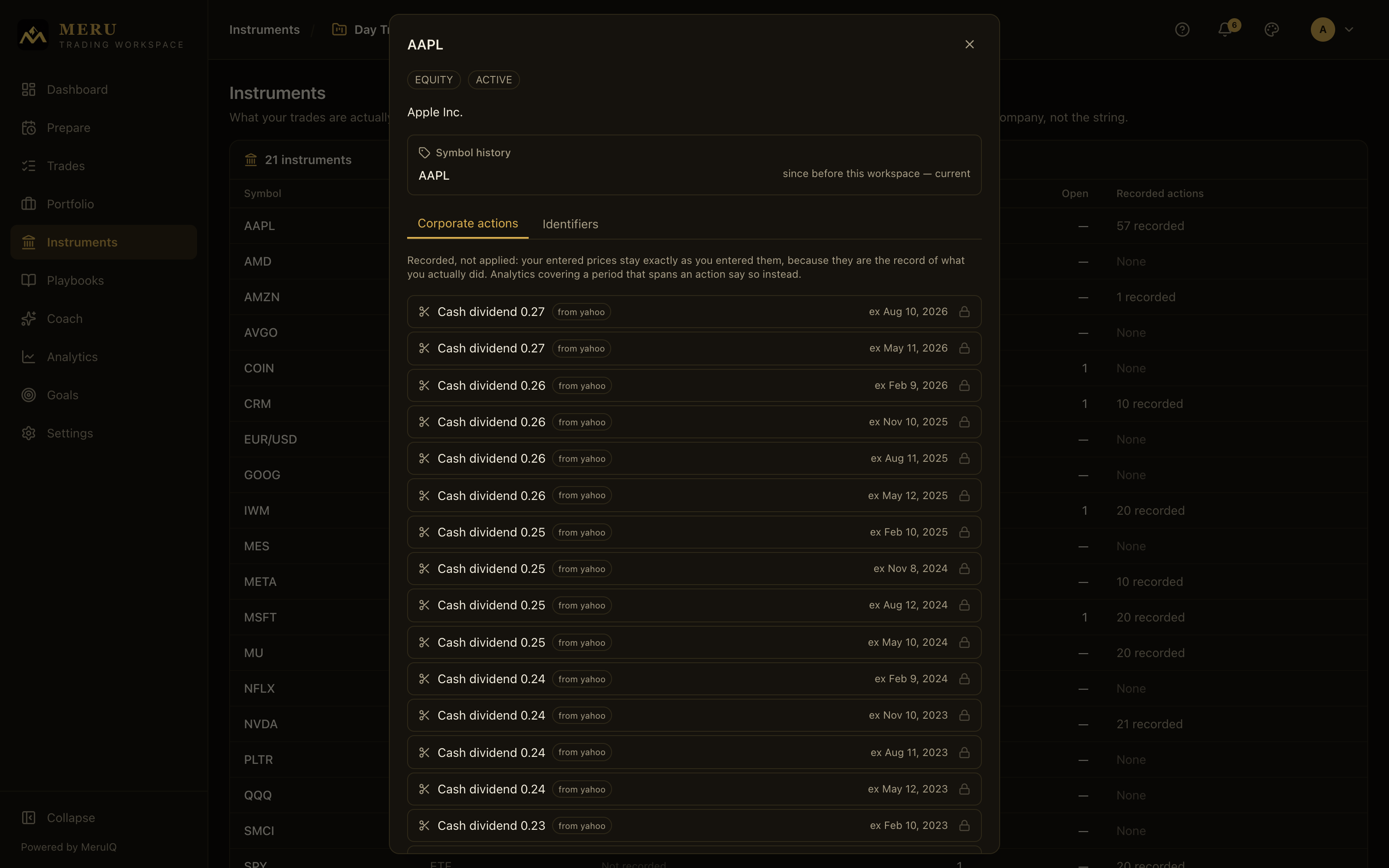
Task: Click '57 recorded' in AAPL row
Action: (x=1150, y=226)
